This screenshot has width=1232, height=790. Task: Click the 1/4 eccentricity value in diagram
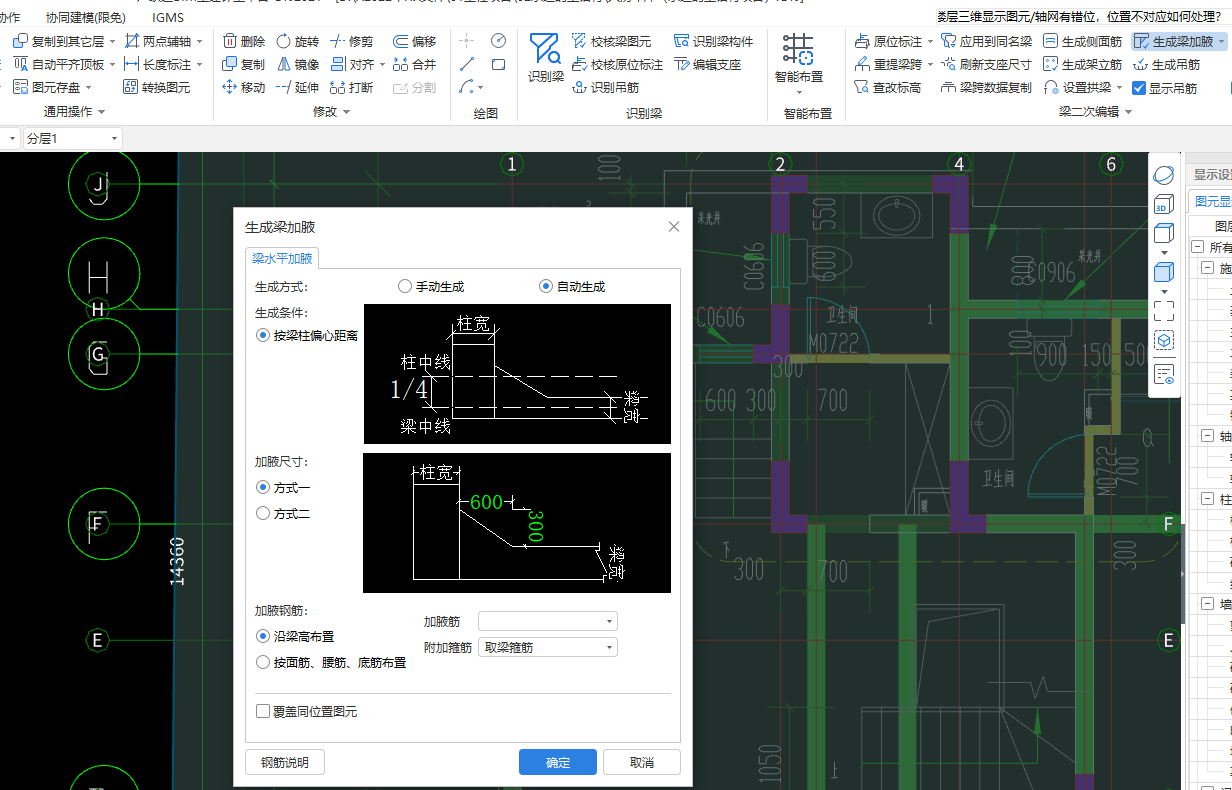point(408,389)
